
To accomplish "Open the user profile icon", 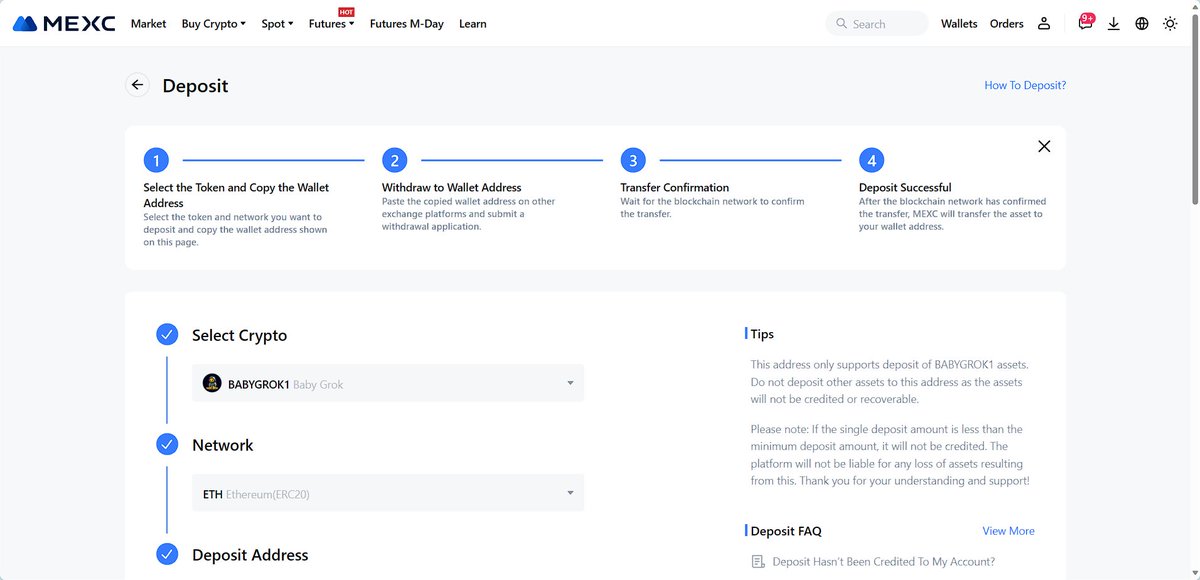I will pyautogui.click(x=1044, y=24).
